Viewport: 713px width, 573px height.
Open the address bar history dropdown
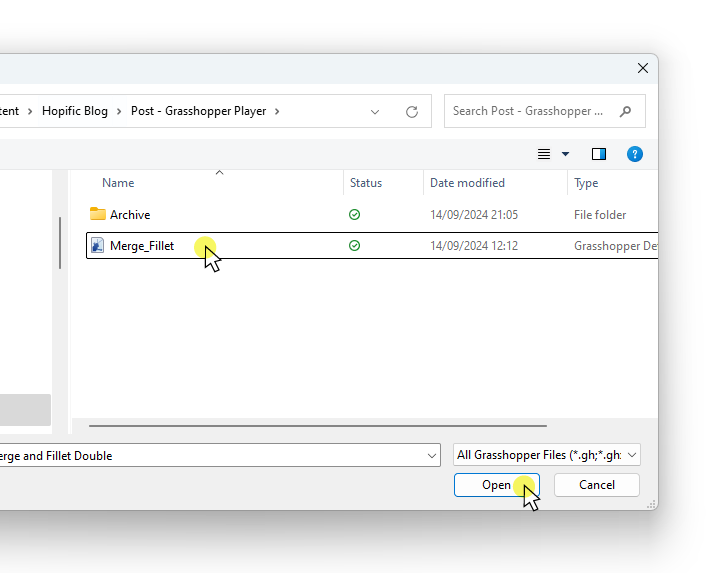coord(376,112)
